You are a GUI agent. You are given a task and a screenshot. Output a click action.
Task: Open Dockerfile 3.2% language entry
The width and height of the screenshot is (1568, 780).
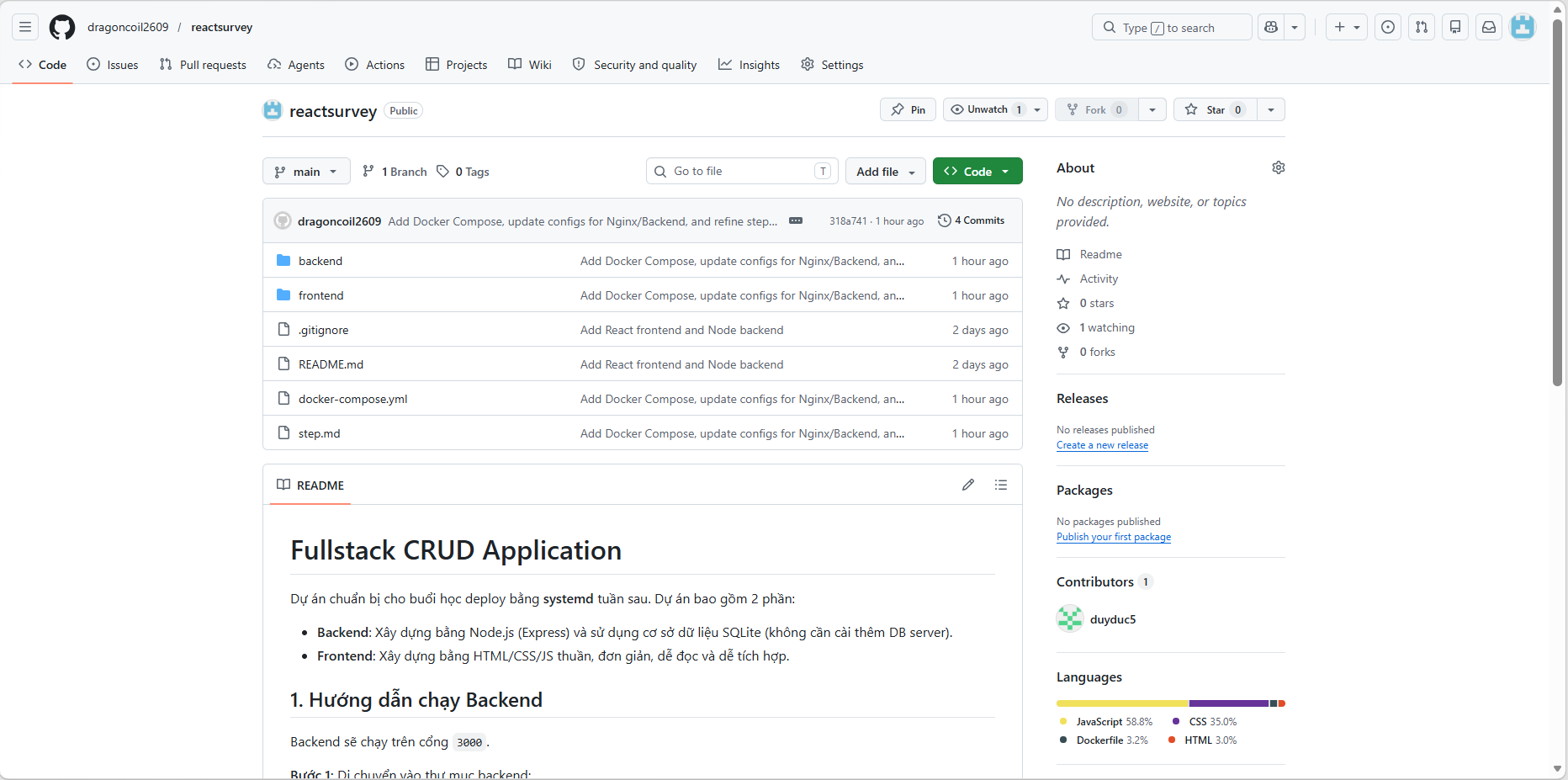pos(1104,740)
